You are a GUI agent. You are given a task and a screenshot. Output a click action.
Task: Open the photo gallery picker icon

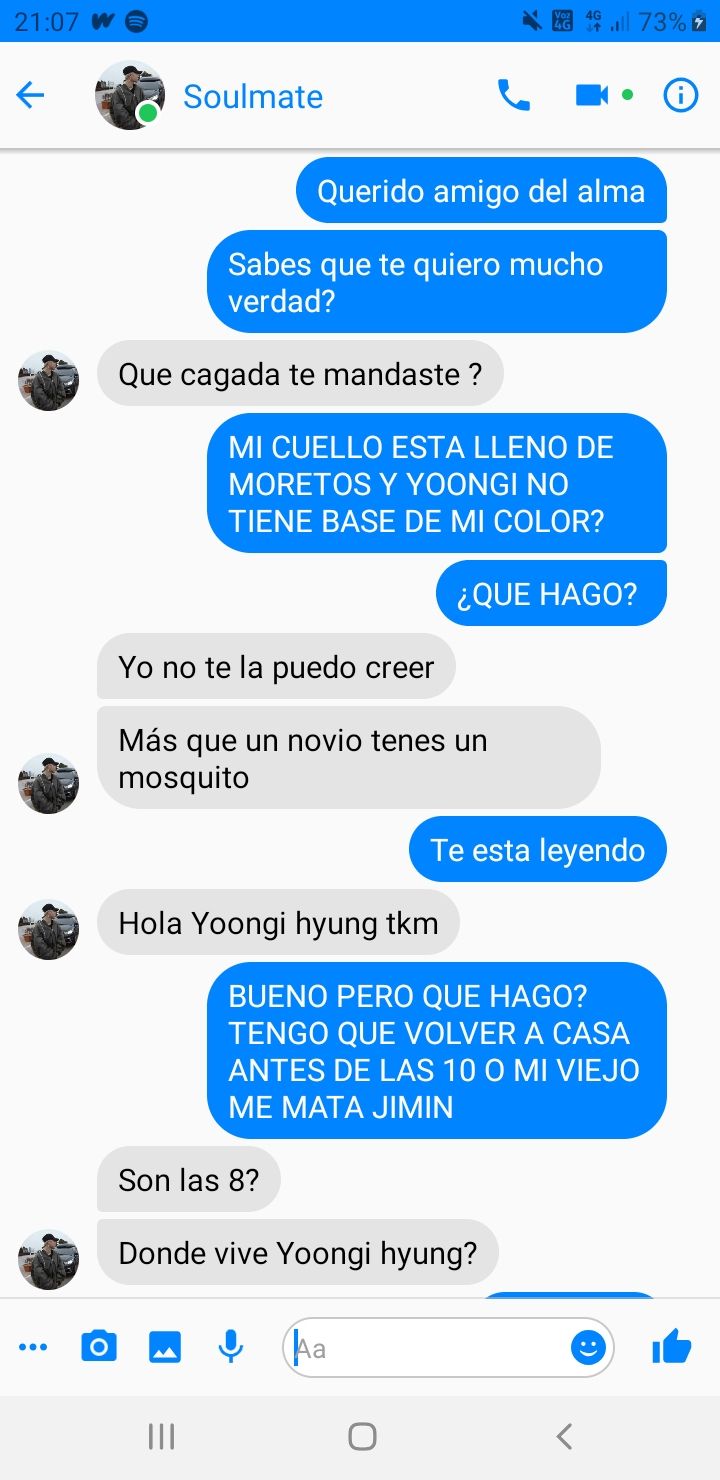pos(165,1348)
